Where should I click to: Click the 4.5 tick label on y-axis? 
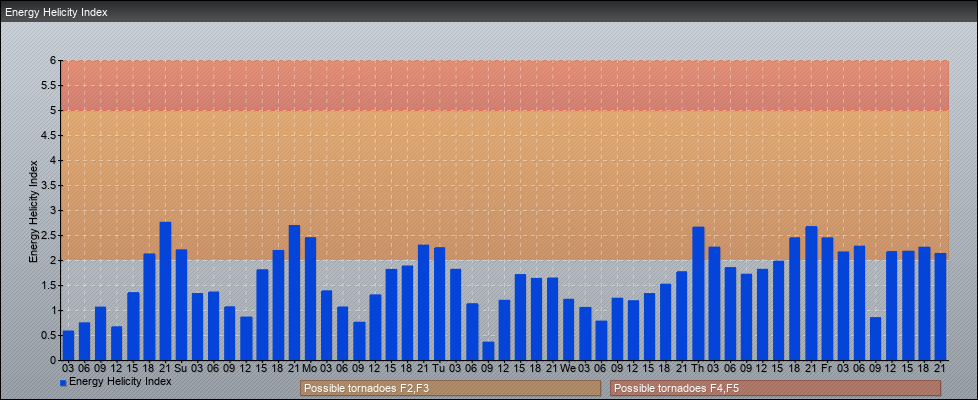tap(50, 135)
